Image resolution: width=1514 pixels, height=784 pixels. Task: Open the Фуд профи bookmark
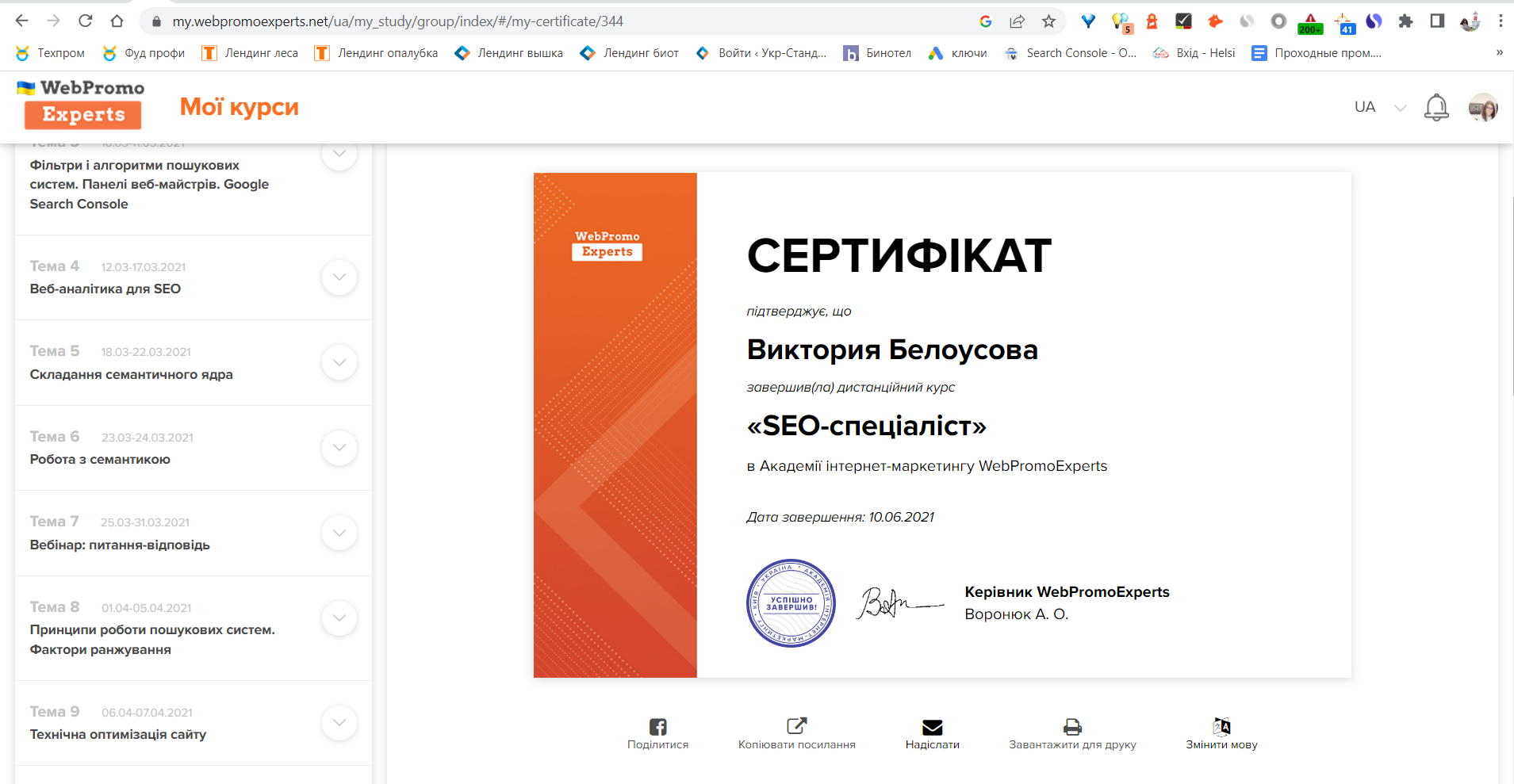coord(144,53)
